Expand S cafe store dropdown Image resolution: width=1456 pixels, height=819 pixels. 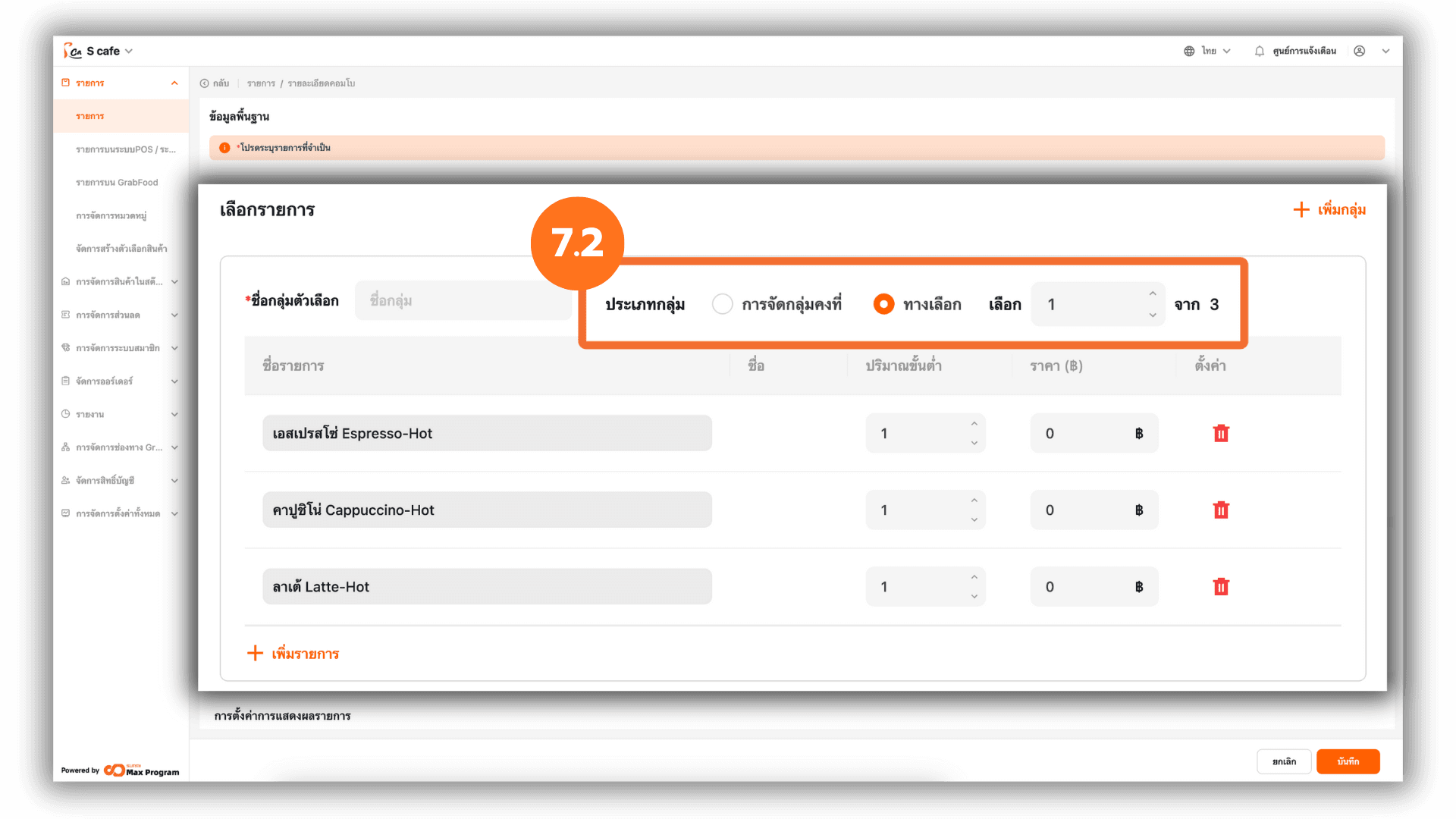(129, 51)
